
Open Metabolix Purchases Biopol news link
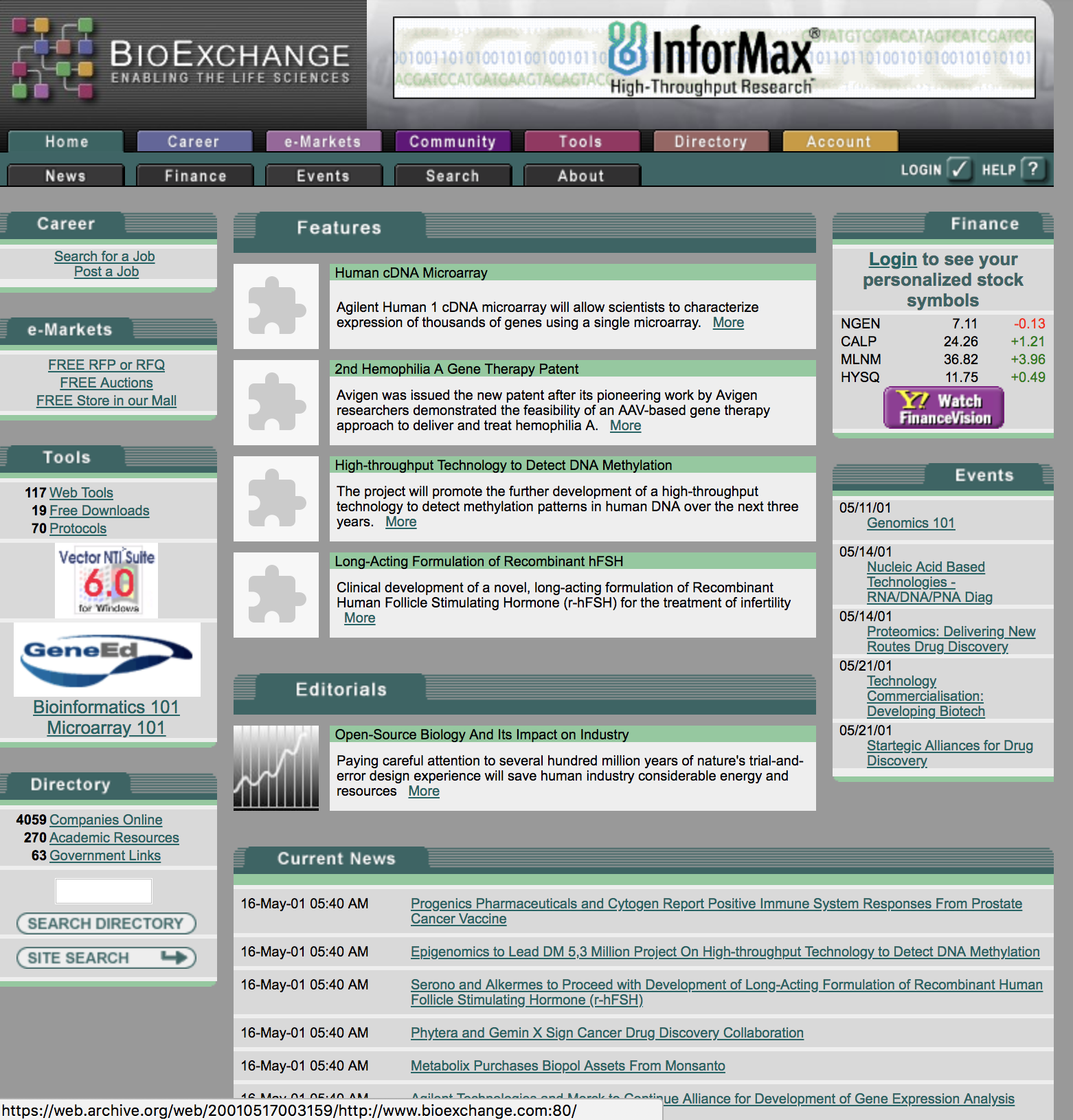[567, 1066]
